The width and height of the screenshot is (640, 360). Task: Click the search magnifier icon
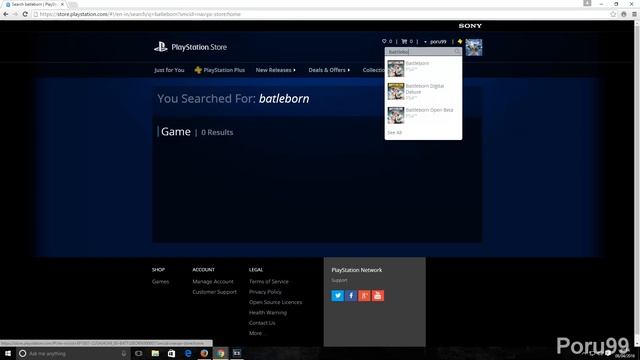point(458,52)
